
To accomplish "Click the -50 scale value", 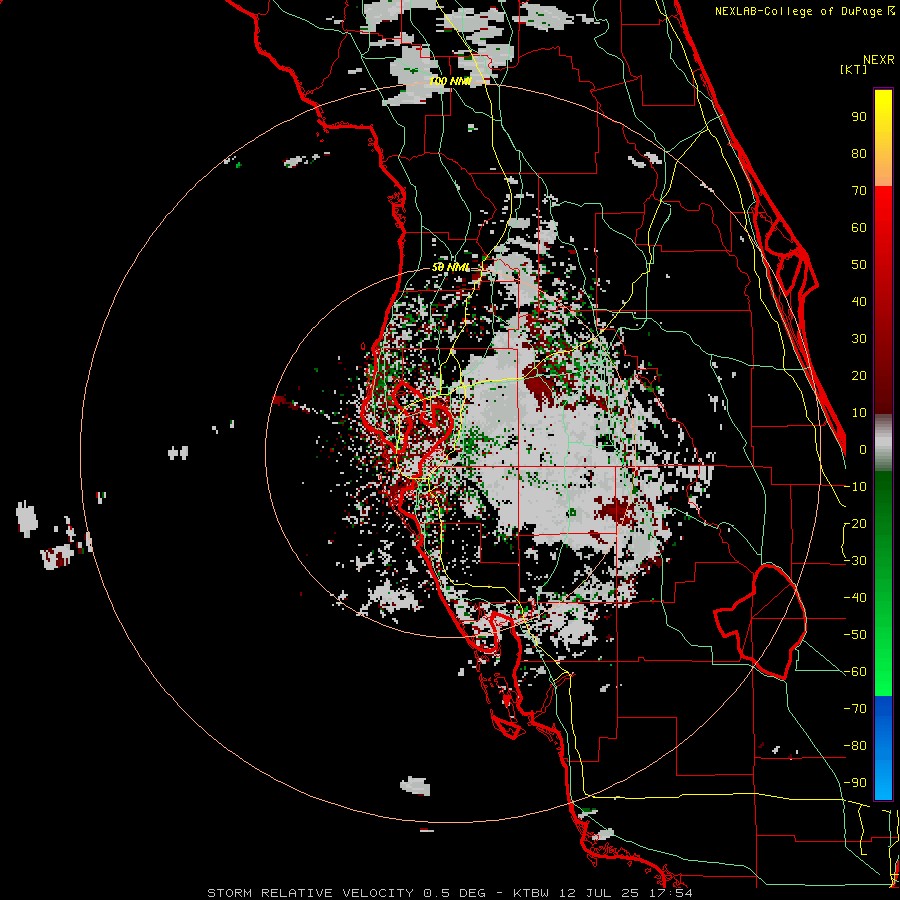I will [x=855, y=635].
